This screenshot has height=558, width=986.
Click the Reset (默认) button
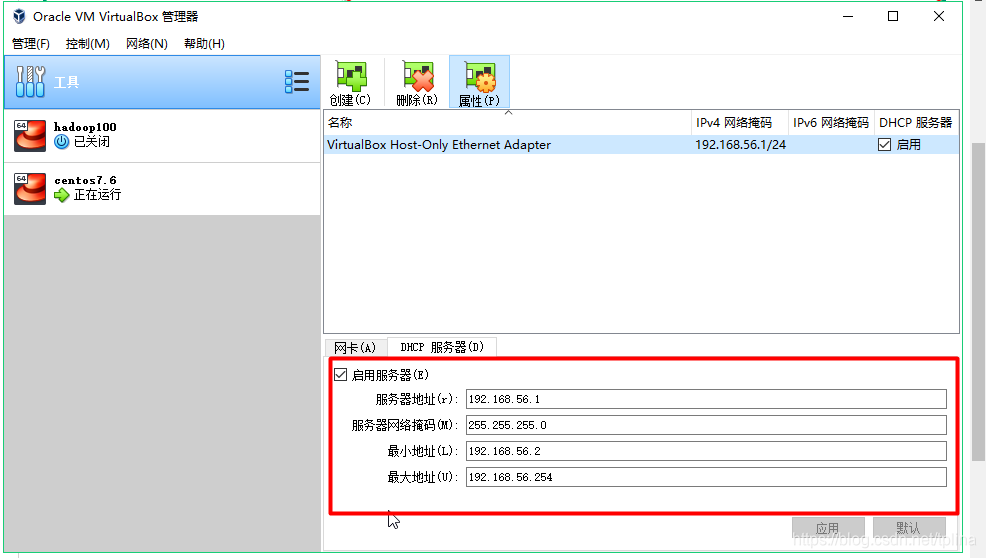tap(909, 528)
